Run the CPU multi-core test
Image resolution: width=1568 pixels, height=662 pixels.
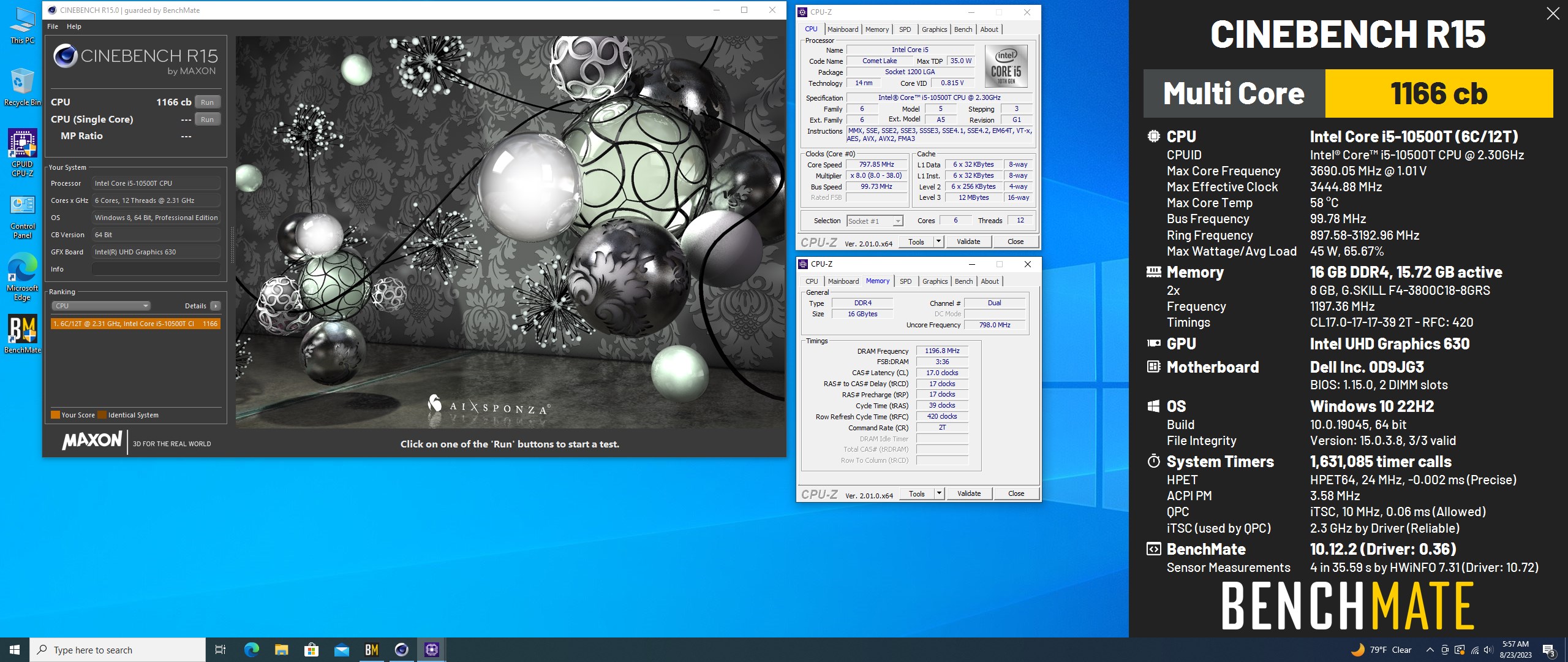207,102
